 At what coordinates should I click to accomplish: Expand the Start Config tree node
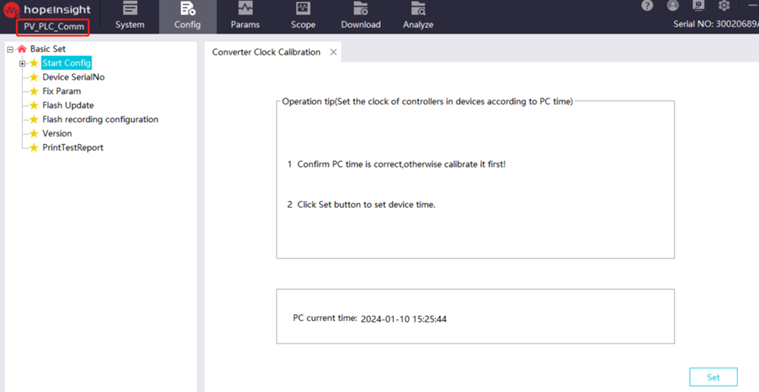[22, 63]
